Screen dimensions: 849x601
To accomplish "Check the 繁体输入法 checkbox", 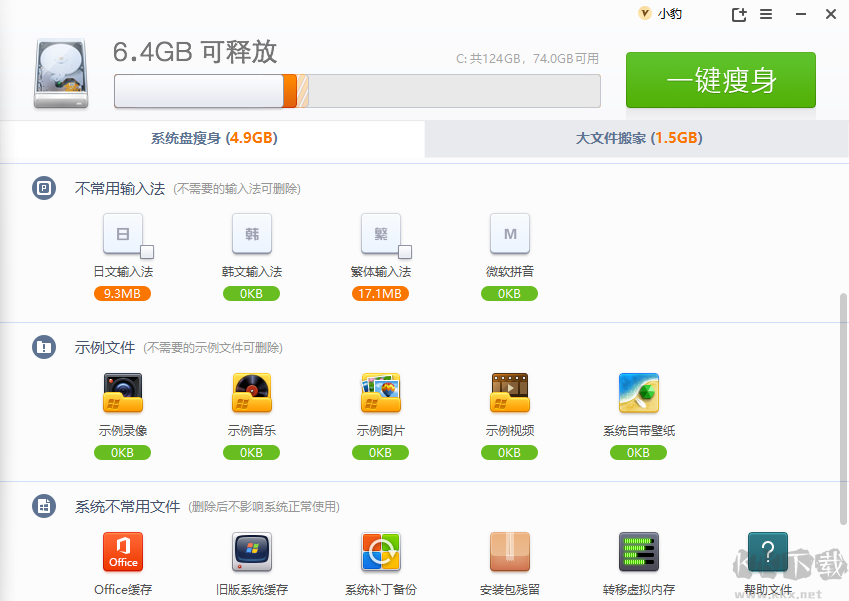I will (x=405, y=252).
